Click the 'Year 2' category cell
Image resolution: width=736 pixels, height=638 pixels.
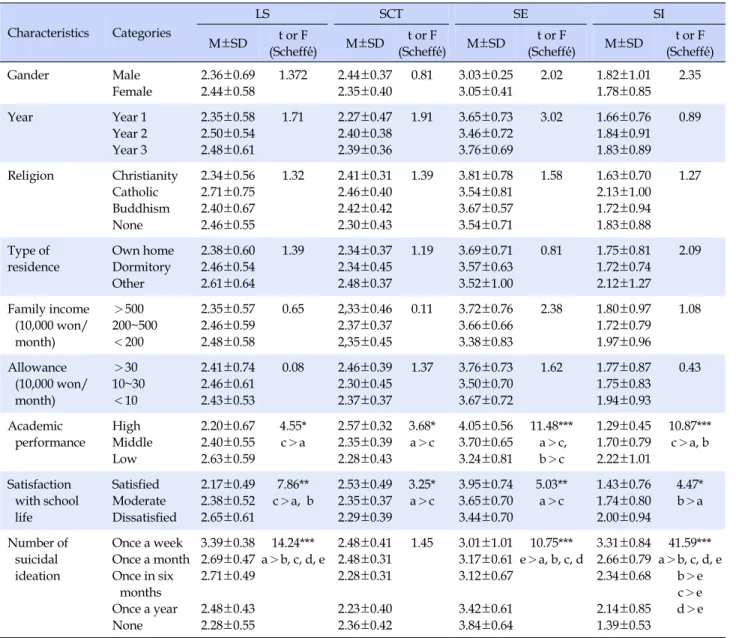tap(130, 134)
